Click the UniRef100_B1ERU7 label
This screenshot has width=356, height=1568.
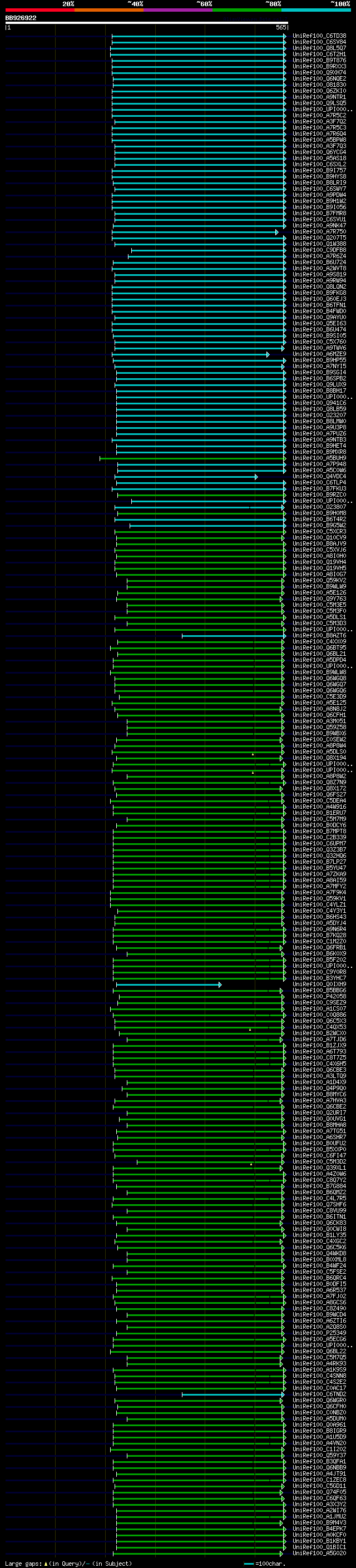(319, 813)
